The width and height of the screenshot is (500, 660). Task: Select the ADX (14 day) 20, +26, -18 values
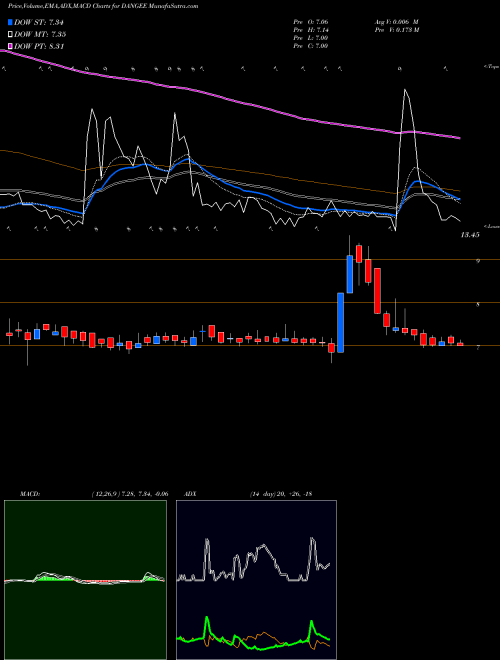tap(281, 494)
